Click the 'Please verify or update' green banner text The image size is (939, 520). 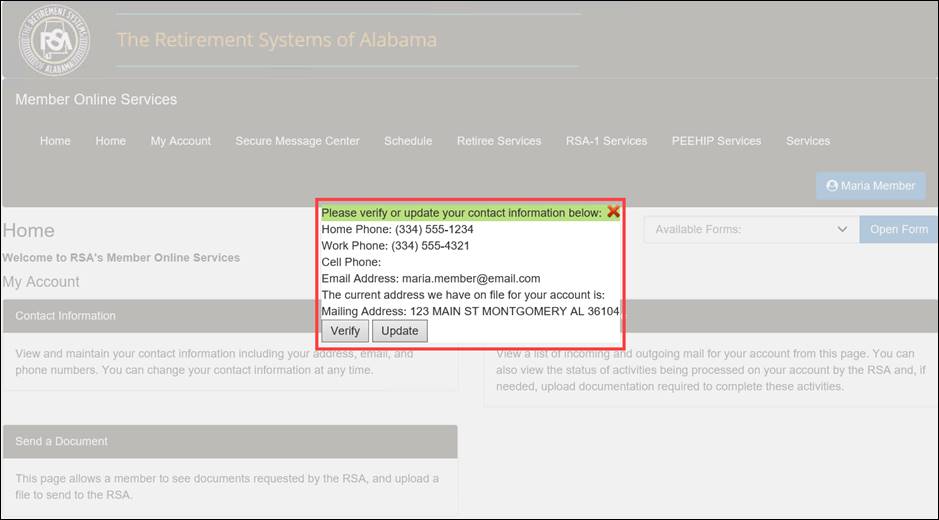(461, 213)
